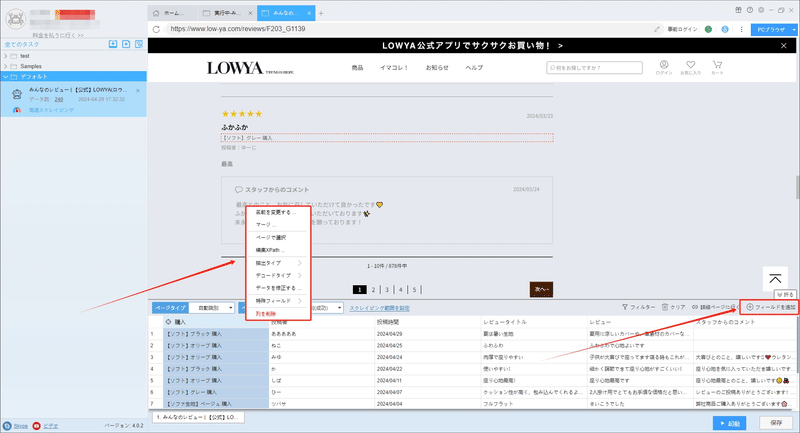Click the gift icon in title bar
This screenshot has width=800, height=433.
pos(738,10)
